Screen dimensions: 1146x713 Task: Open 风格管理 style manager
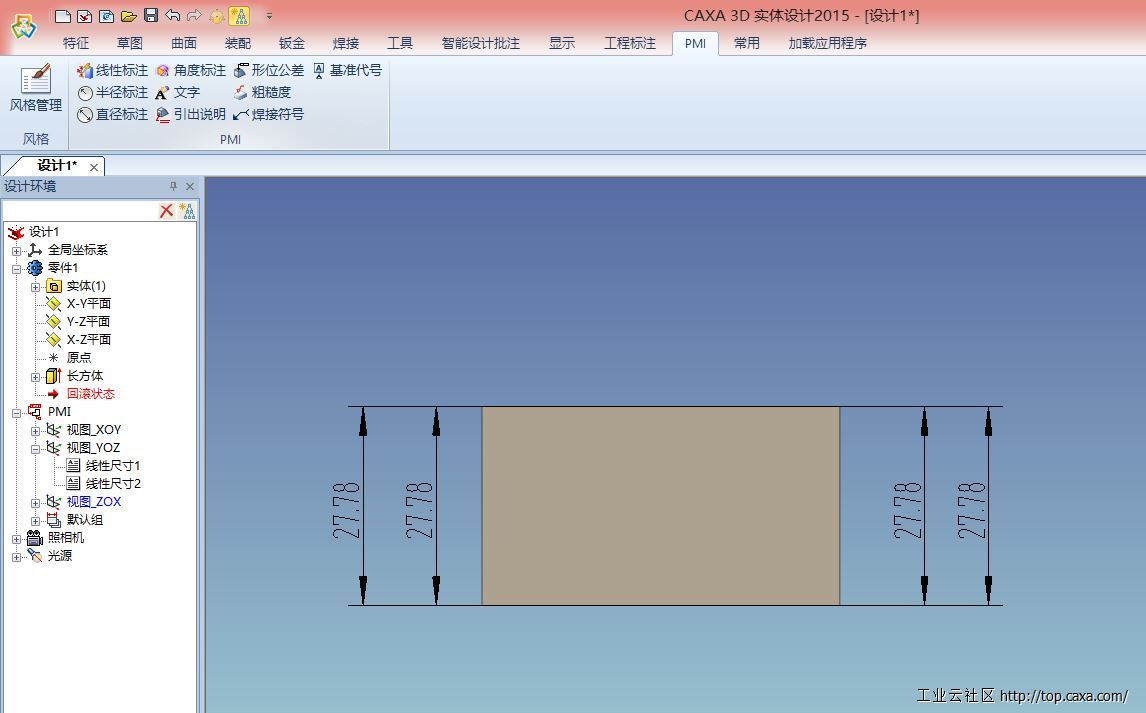(35, 88)
